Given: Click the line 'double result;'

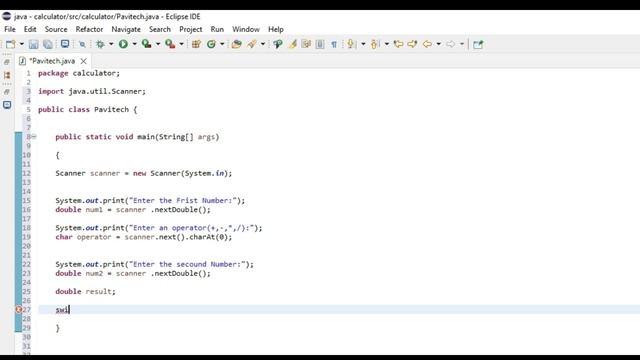Looking at the screenshot, I should pos(85,291).
